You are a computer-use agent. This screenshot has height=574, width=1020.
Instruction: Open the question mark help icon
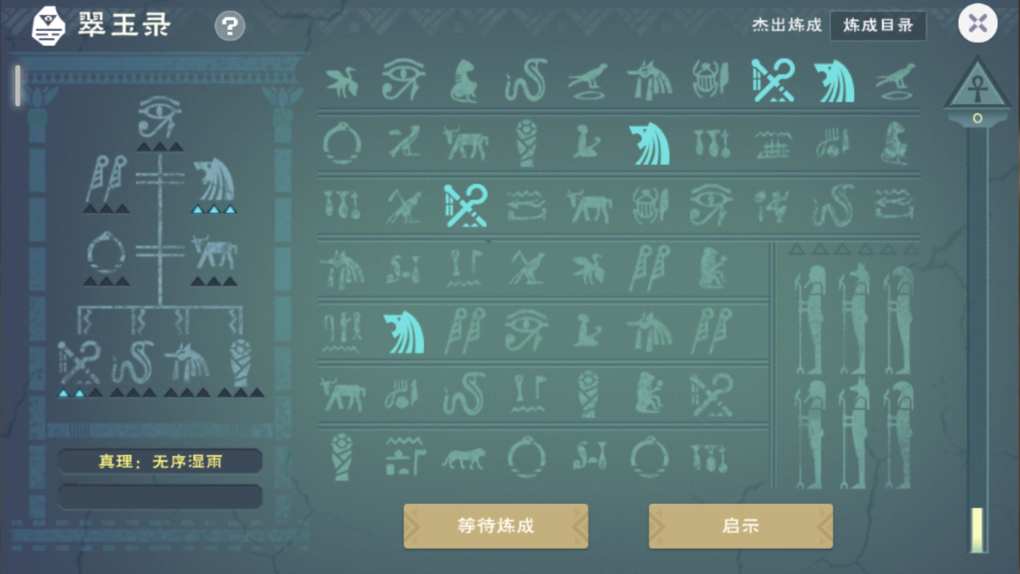(x=230, y=27)
